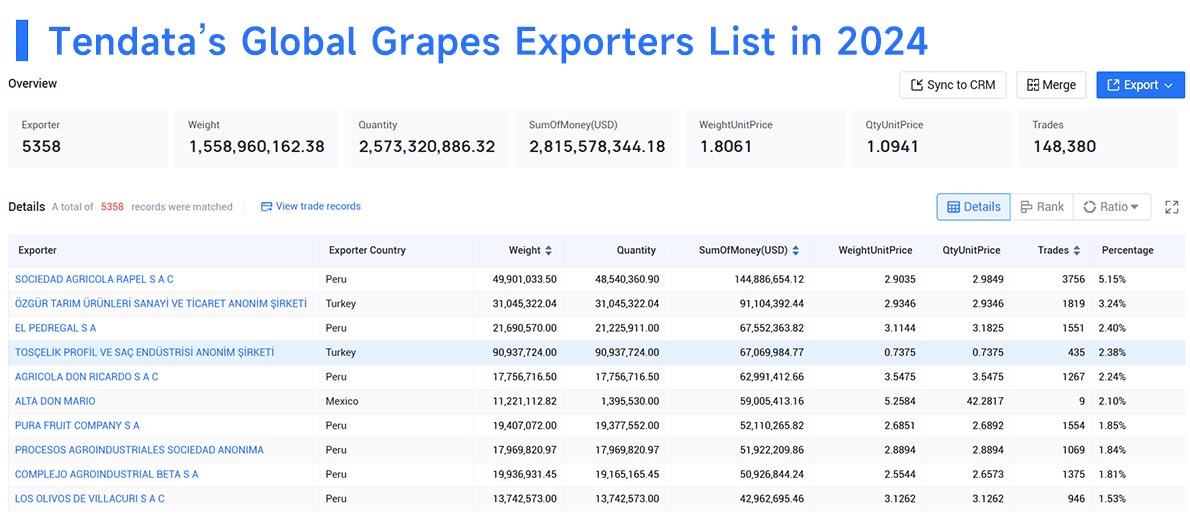Open PURA FRUIT COMPANY S A exporter
The height and width of the screenshot is (520, 1190).
tap(77, 425)
